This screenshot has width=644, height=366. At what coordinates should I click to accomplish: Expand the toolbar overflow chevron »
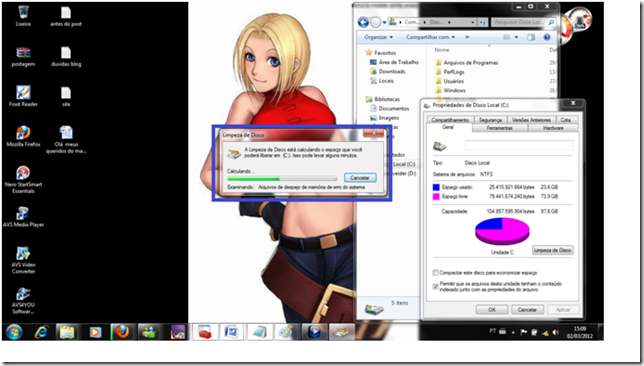pos(467,37)
